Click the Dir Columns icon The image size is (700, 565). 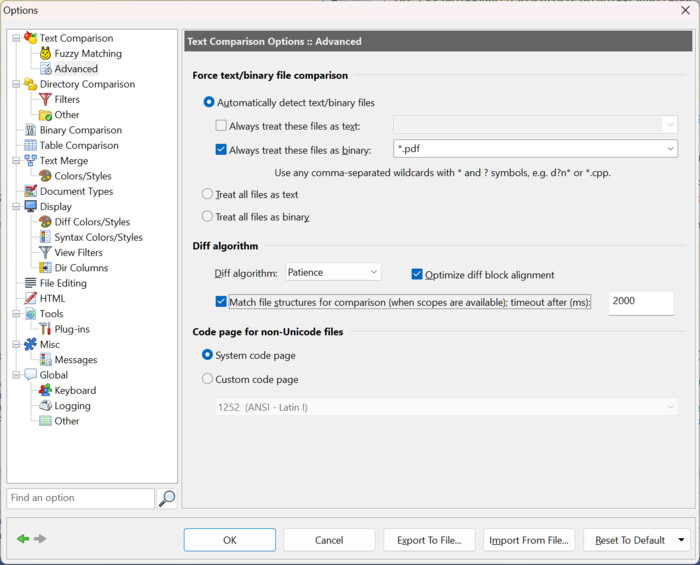click(45, 268)
